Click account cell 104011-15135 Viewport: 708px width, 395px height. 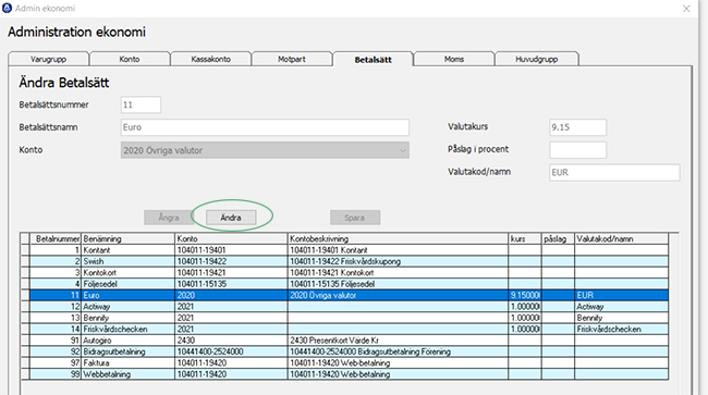[x=231, y=284]
